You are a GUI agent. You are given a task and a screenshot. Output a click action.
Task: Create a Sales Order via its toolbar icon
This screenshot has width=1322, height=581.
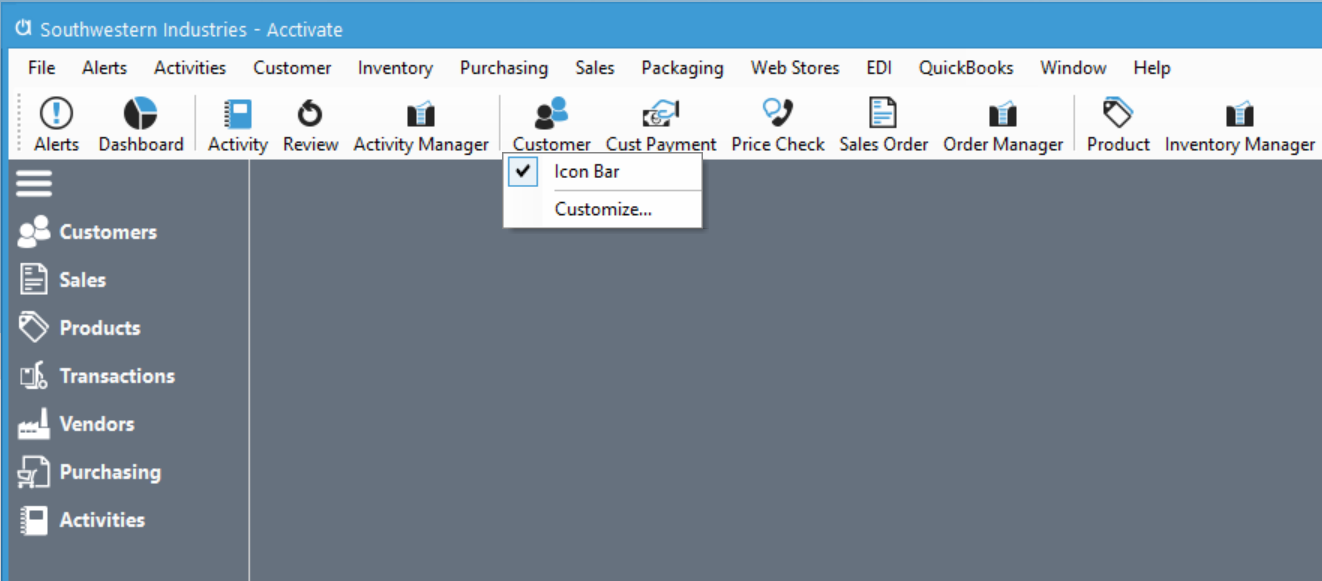pyautogui.click(x=883, y=120)
